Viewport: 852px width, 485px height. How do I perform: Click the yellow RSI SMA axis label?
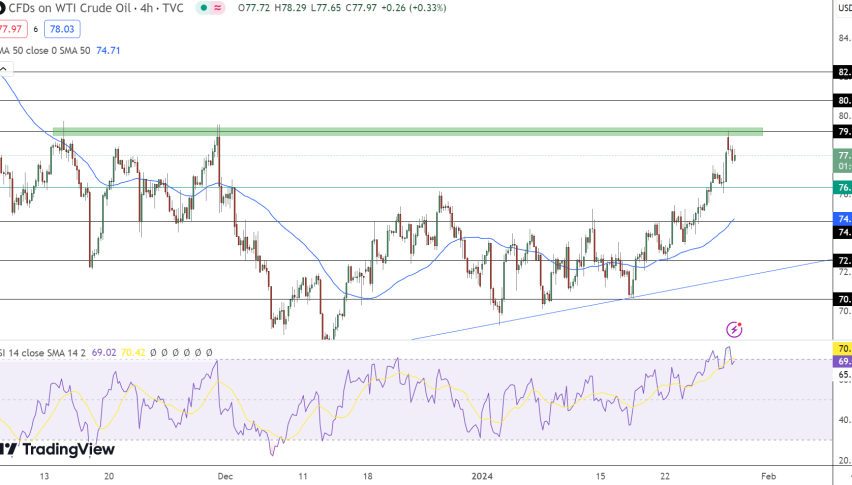point(842,349)
